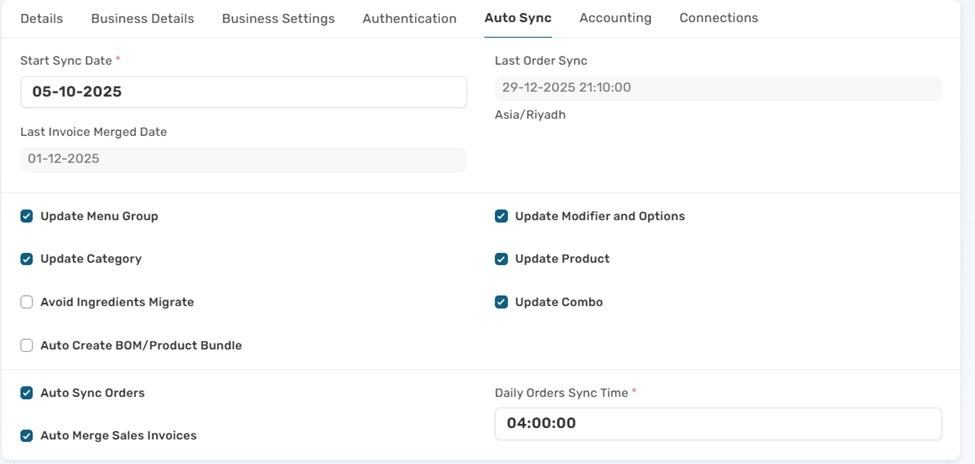Switch to the Accounting tab
Image resolution: width=975 pixels, height=464 pixels.
click(615, 18)
